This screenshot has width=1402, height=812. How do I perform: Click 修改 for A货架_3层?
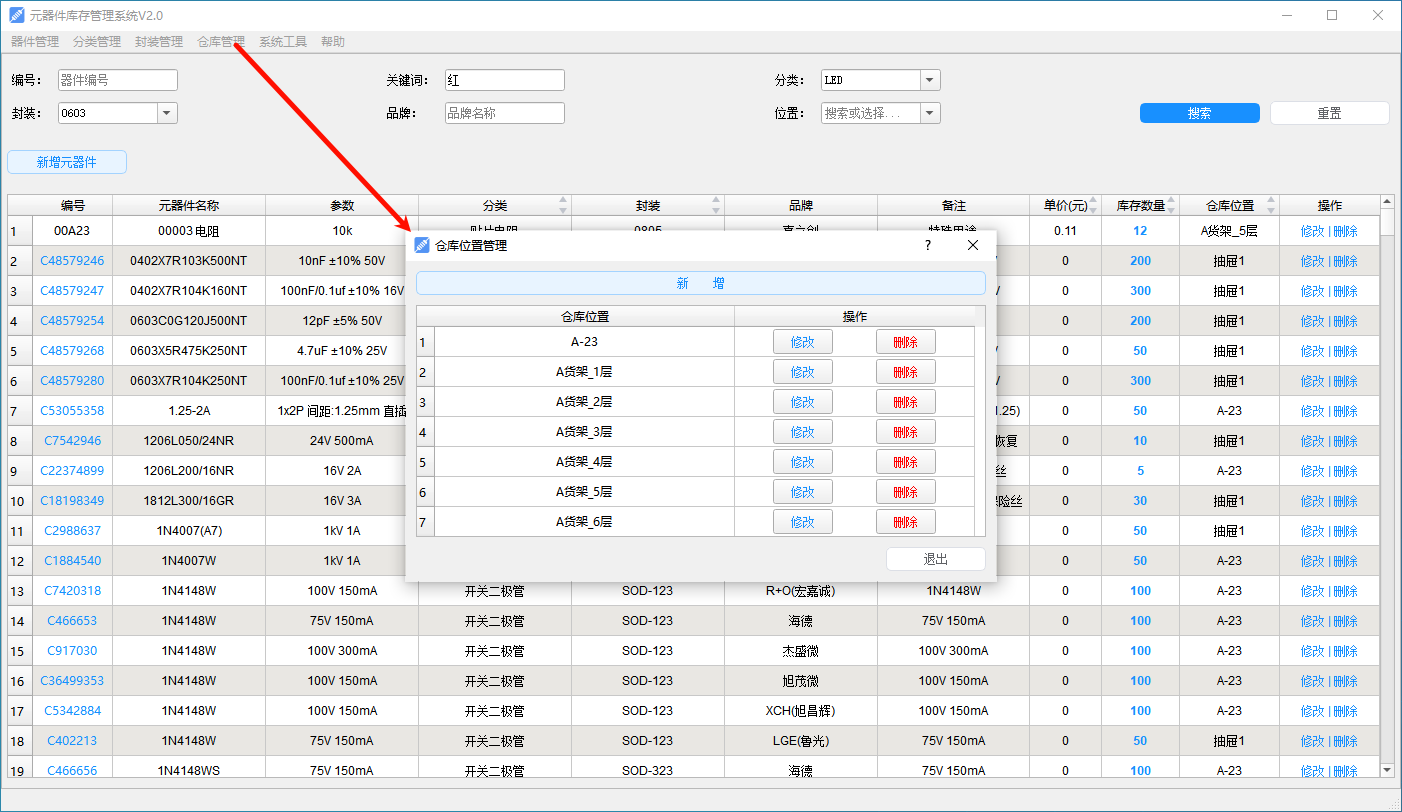click(x=803, y=432)
